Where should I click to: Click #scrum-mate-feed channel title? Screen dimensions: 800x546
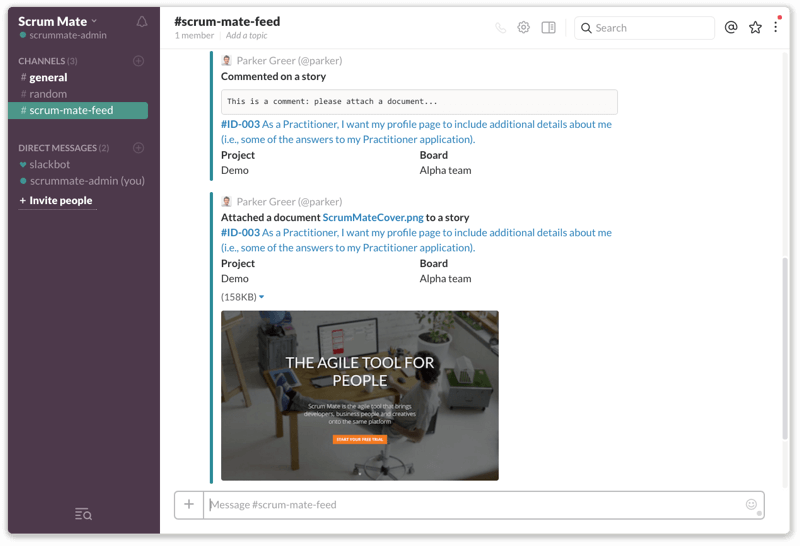pos(227,21)
